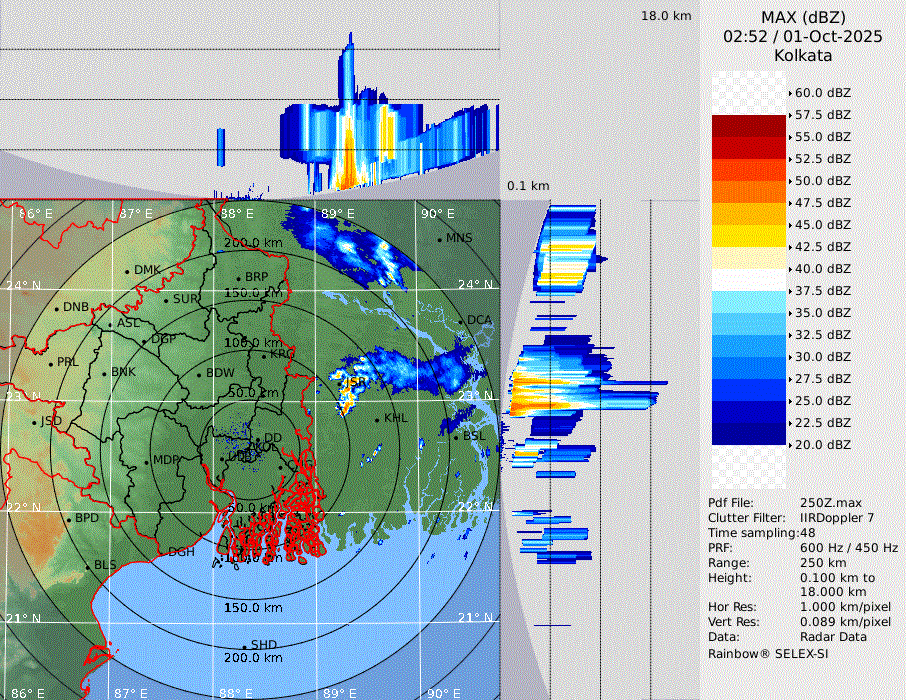Click the 18.0 km height label
The height and width of the screenshot is (700, 906).
point(666,16)
